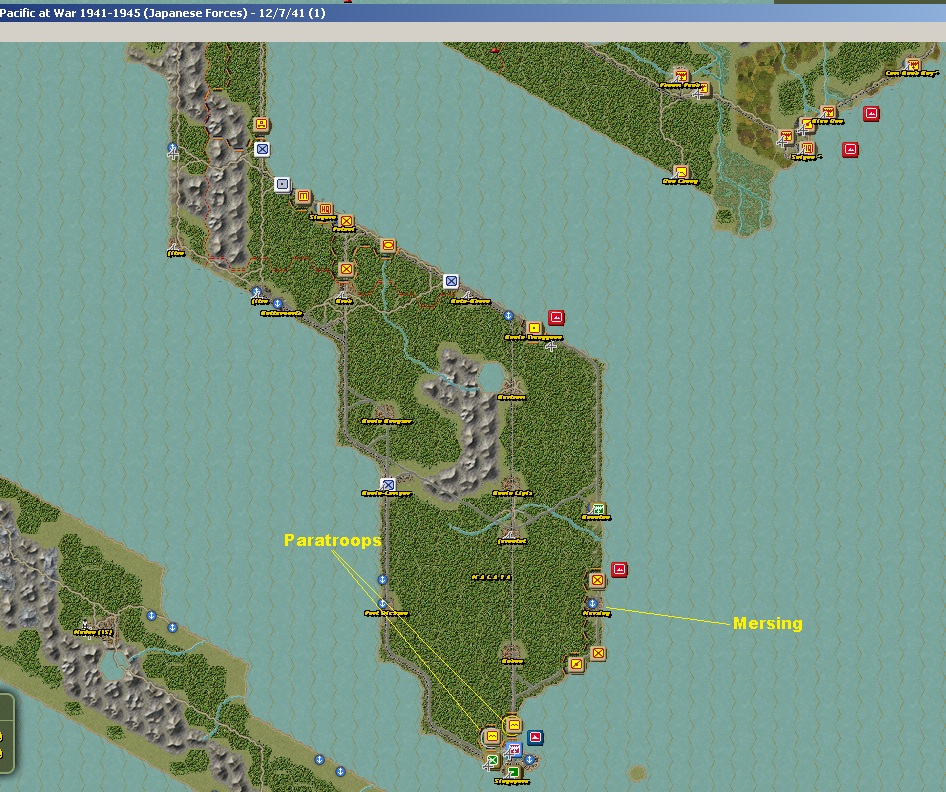Screen dimensions: 946x792
Task: Select the inland yellow infantry counter south of Patani
Action: [x=346, y=269]
